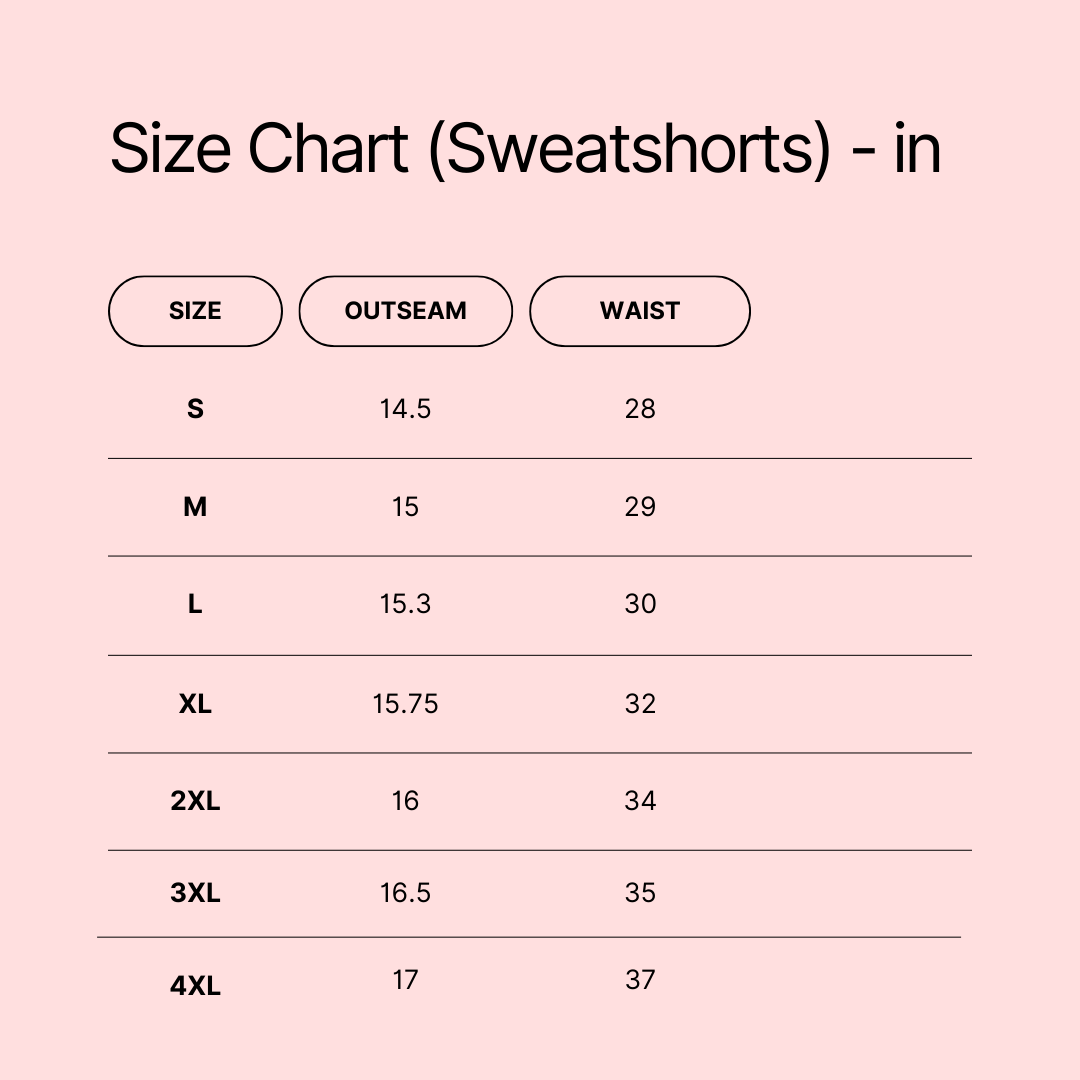1080x1080 pixels.
Task: Select the Size Chart (Sweatshorts) title
Action: [x=525, y=149]
